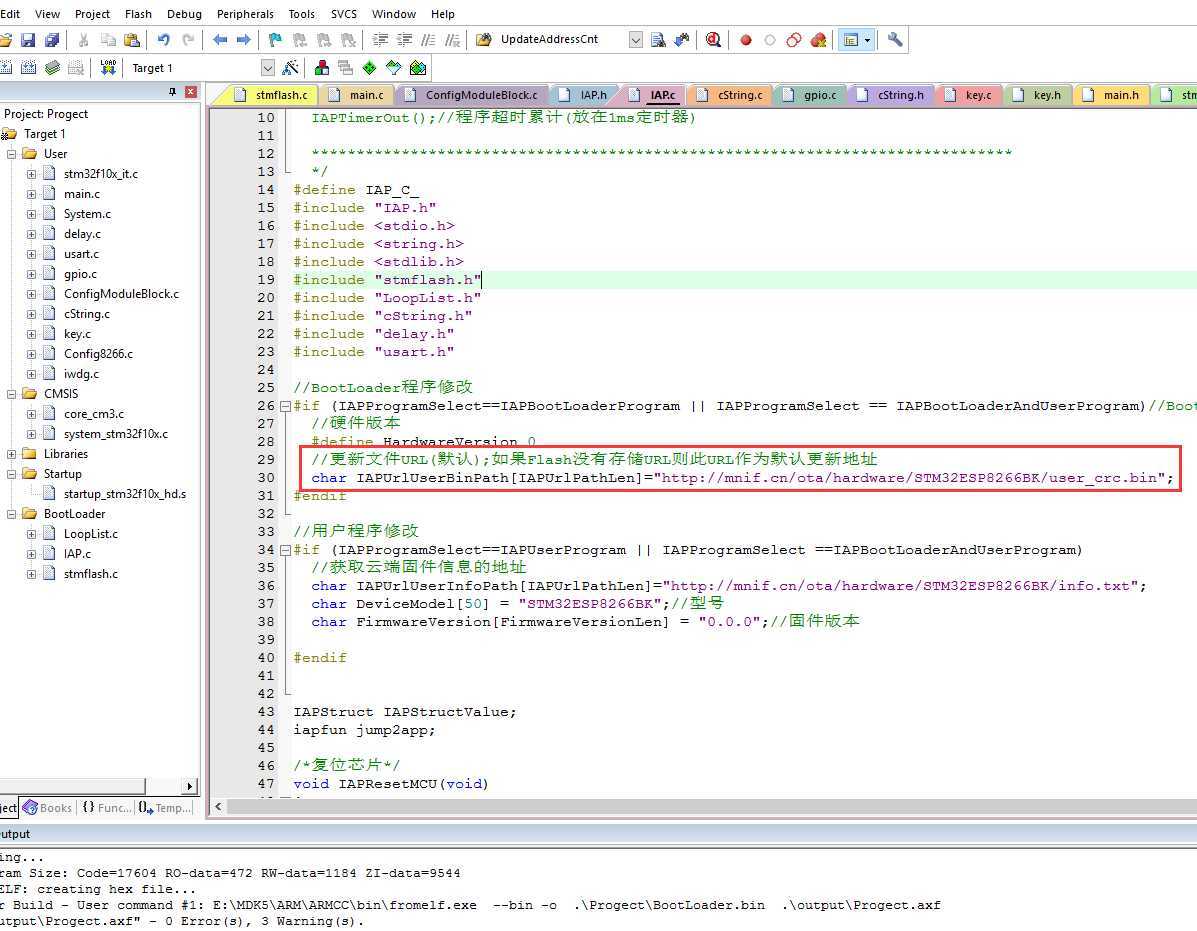The image size is (1197, 931).
Task: Click editor horizontal scrollbar left arrow
Action: [218, 807]
